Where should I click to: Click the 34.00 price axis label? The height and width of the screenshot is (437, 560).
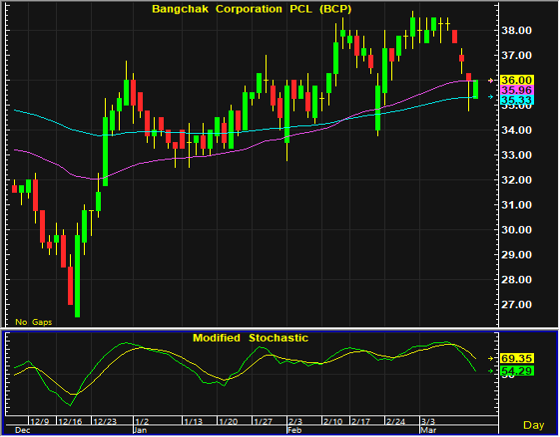click(516, 130)
